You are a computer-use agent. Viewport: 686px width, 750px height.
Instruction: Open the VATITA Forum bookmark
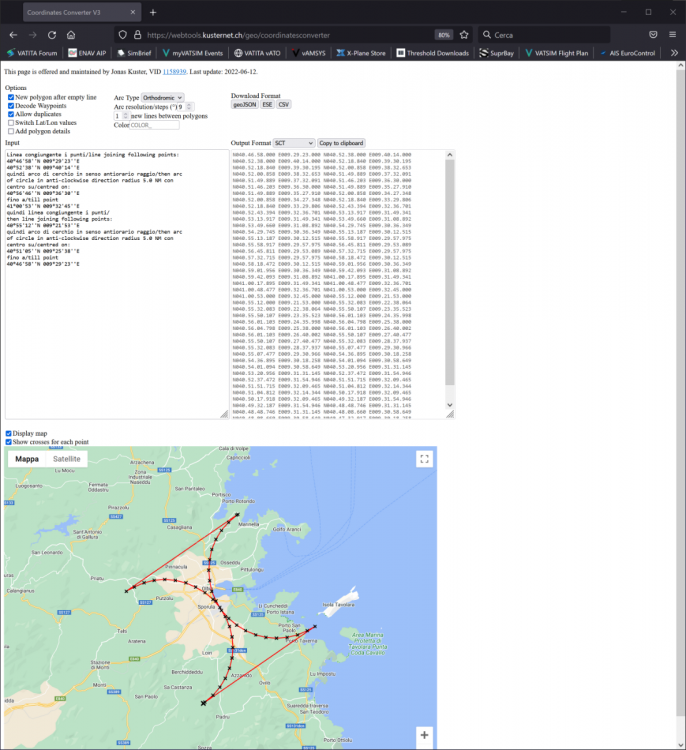[x=33, y=53]
